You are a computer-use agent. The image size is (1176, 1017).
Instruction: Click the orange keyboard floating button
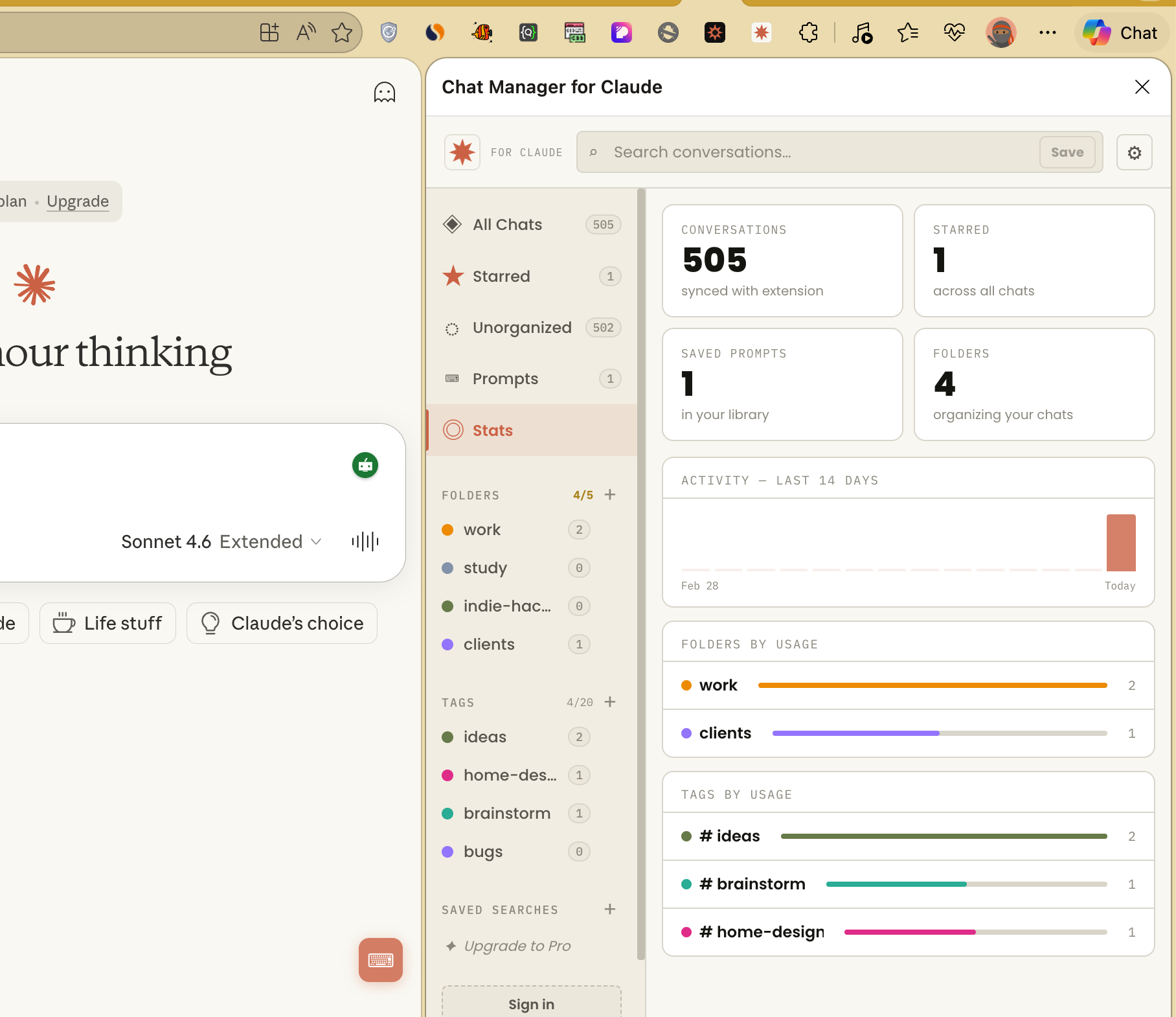pos(381,960)
